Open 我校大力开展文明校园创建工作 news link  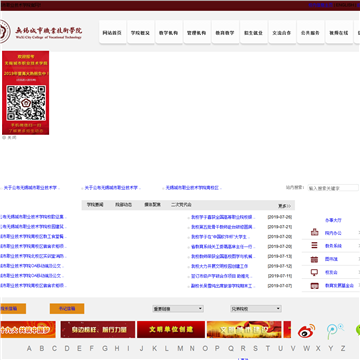click(x=219, y=266)
